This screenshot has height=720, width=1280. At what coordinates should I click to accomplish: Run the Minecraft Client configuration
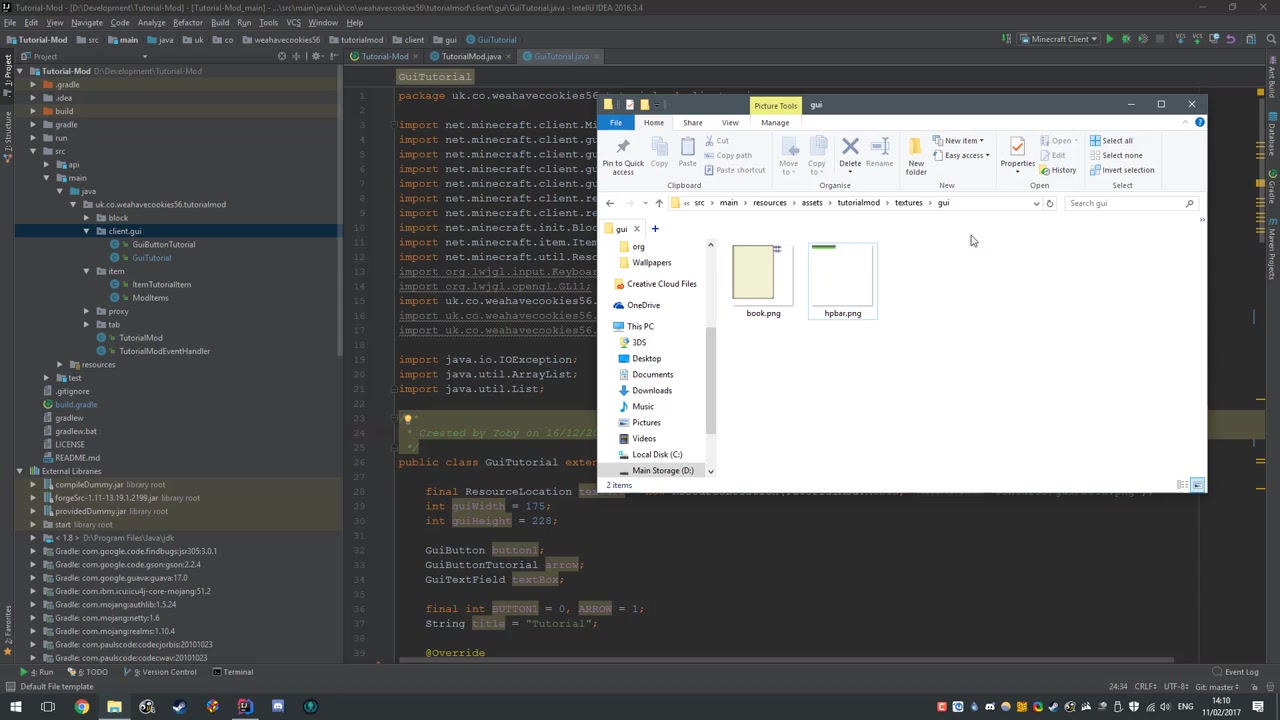pos(1109,39)
